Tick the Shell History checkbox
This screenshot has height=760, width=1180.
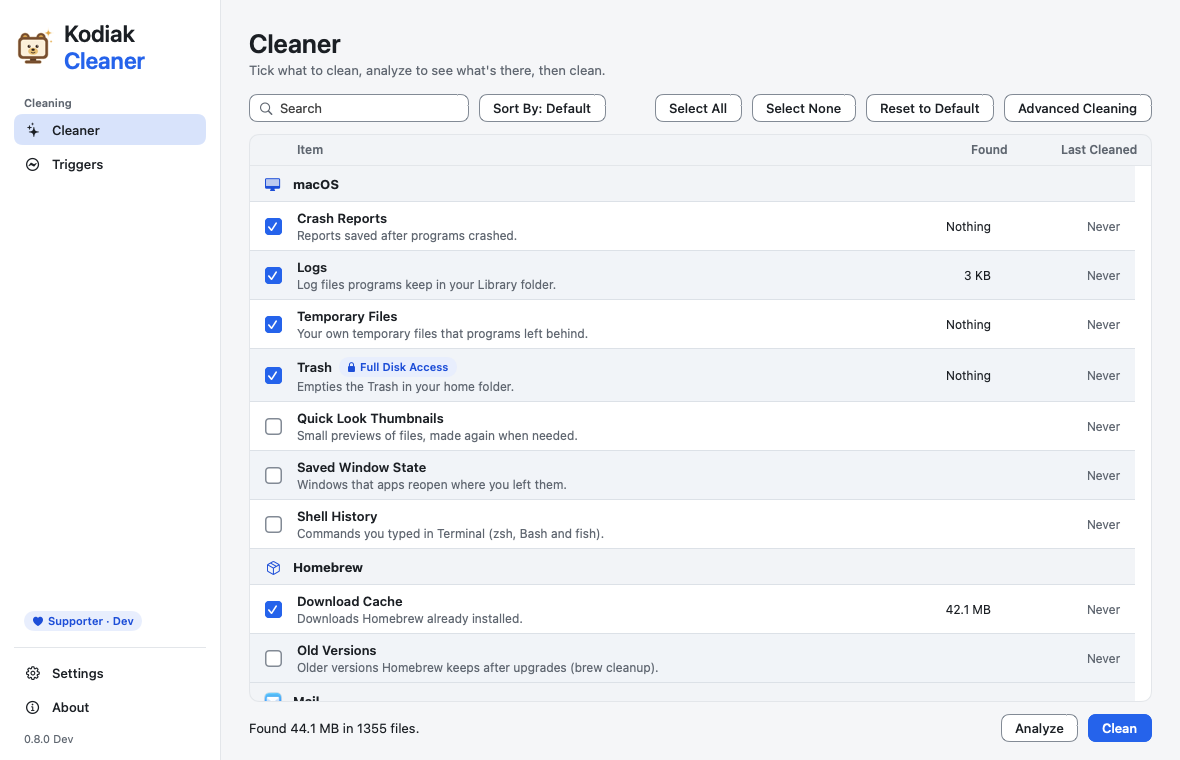click(x=273, y=524)
